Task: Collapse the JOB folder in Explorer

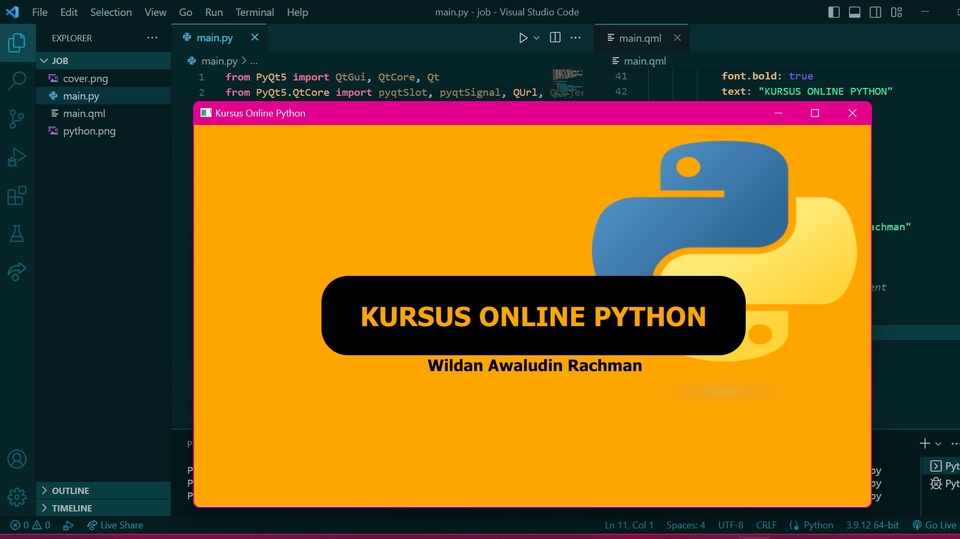Action: pos(103,61)
